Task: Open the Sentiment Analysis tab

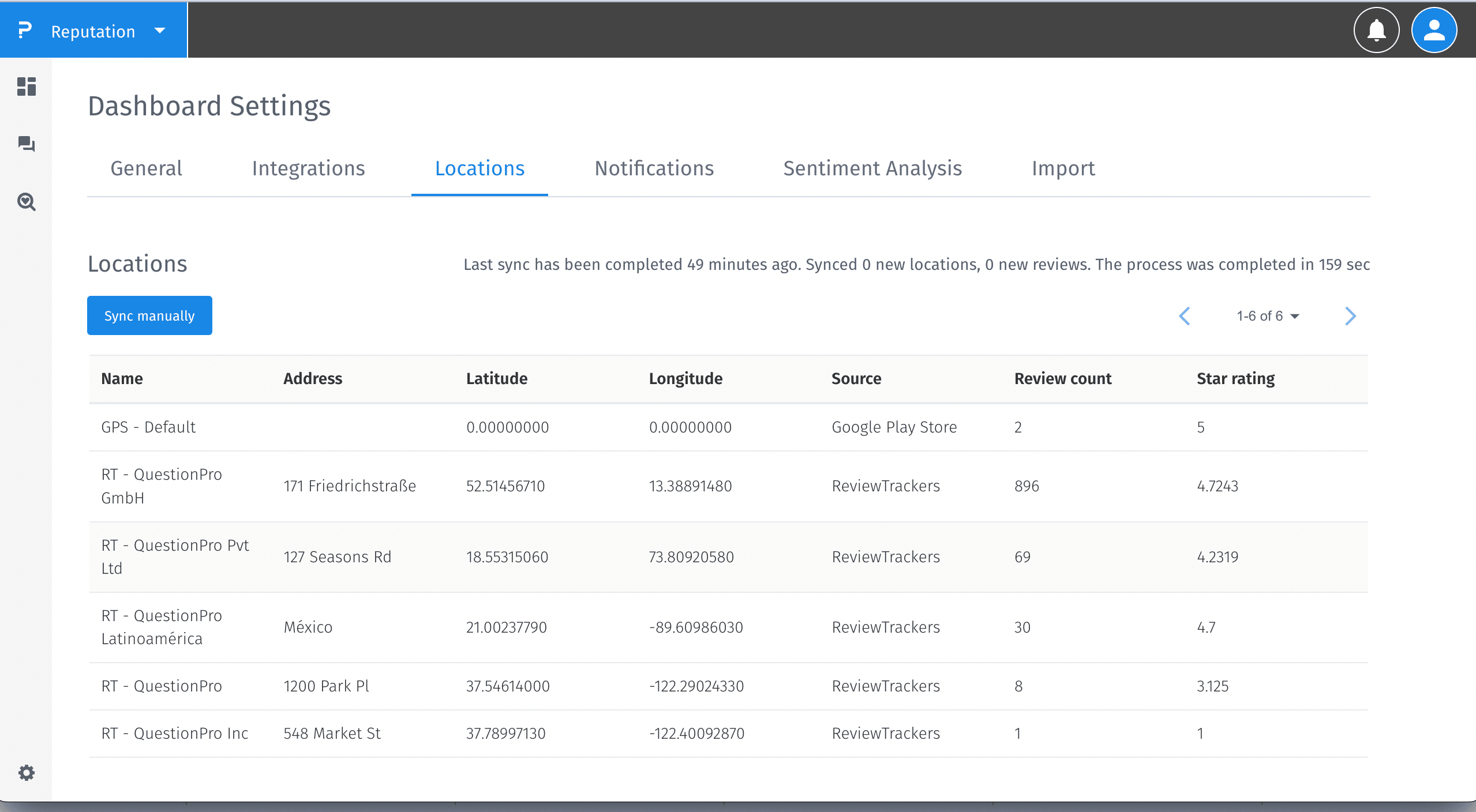Action: pyautogui.click(x=872, y=168)
